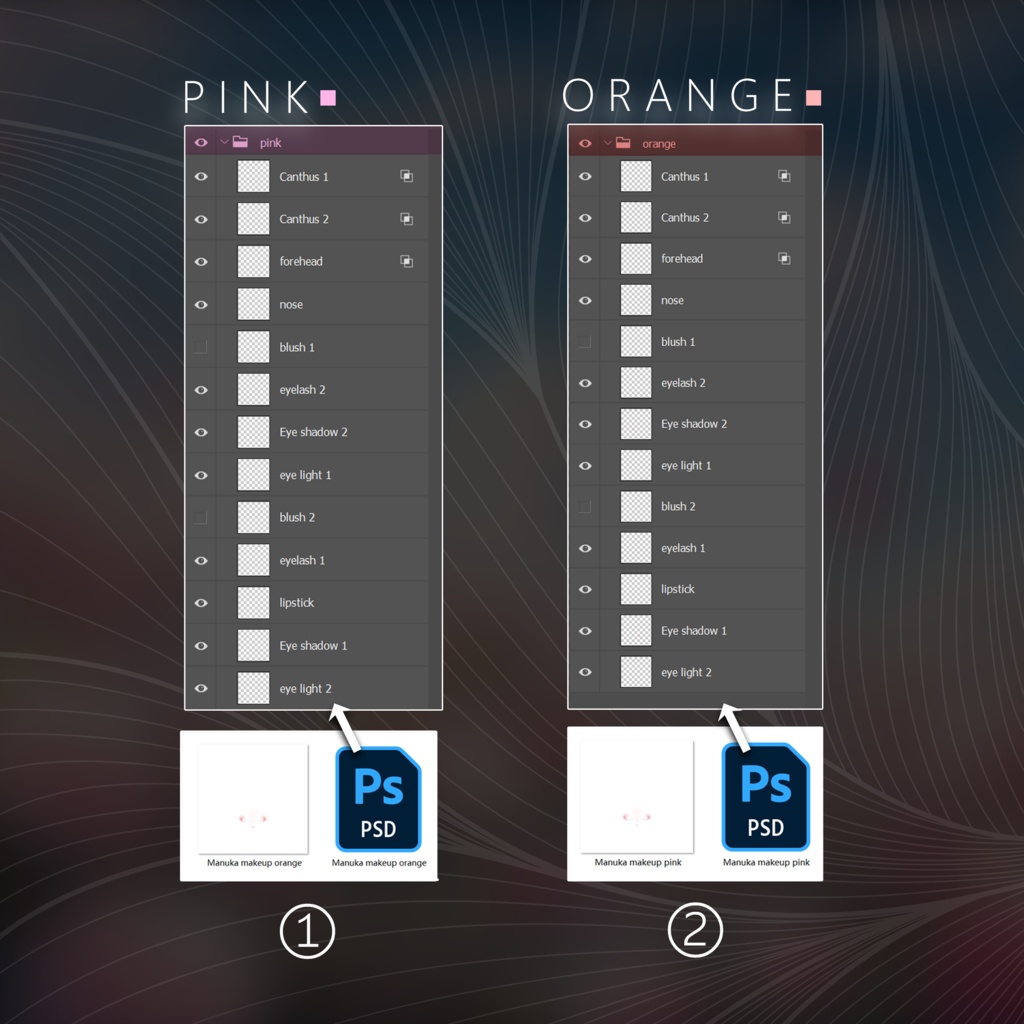The width and height of the screenshot is (1024, 1024).
Task: Select eye light 2 thumbnail in orange panel
Action: [x=635, y=672]
